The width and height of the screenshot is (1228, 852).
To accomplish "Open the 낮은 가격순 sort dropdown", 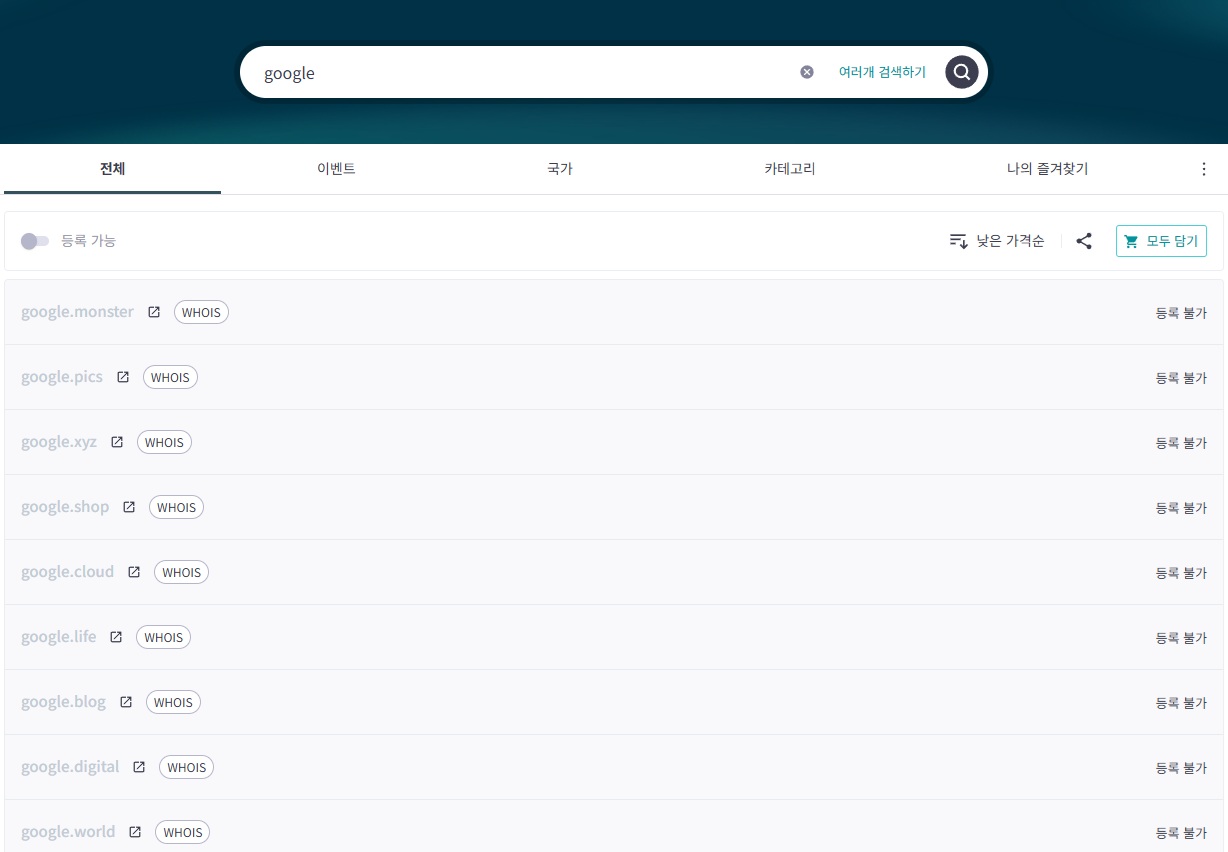I will coord(997,241).
